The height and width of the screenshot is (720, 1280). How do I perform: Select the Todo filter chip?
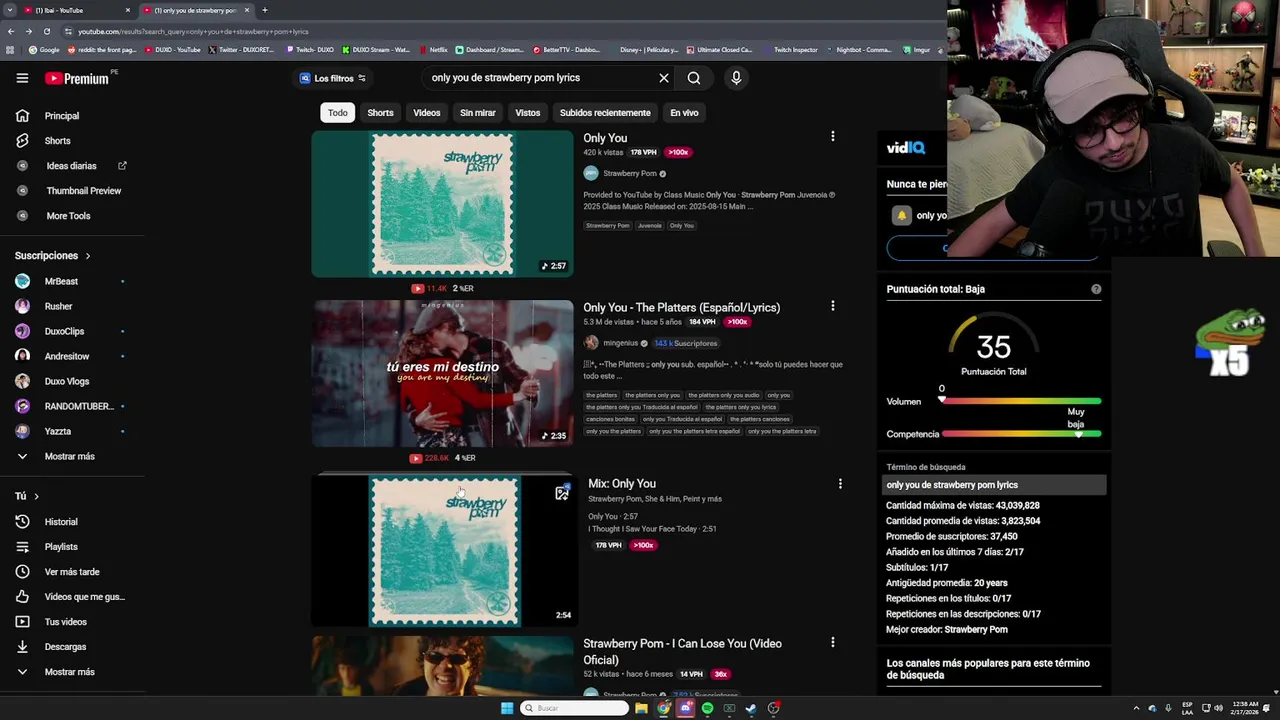pyautogui.click(x=338, y=113)
